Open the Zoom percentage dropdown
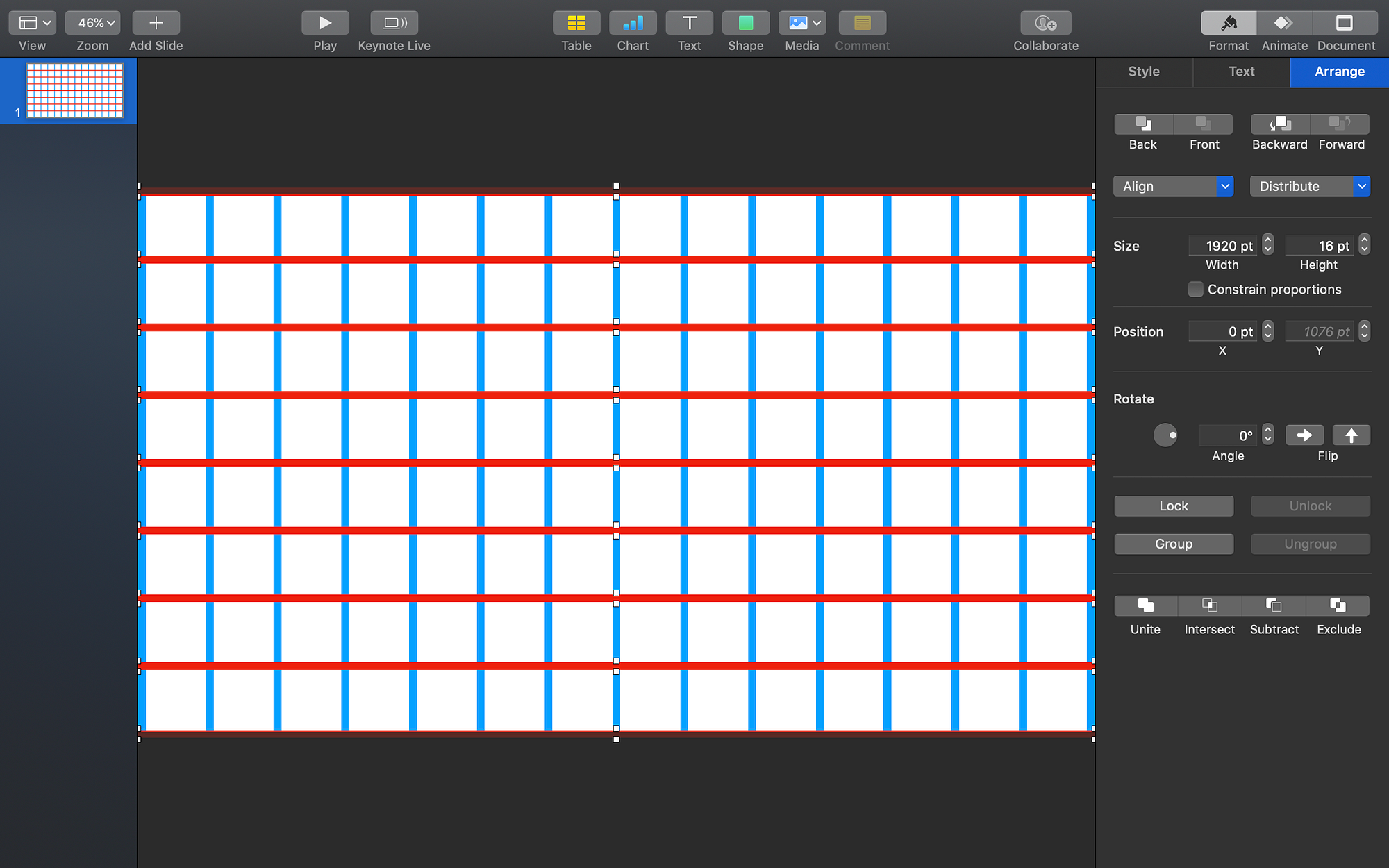This screenshot has height=868, width=1389. click(92, 23)
